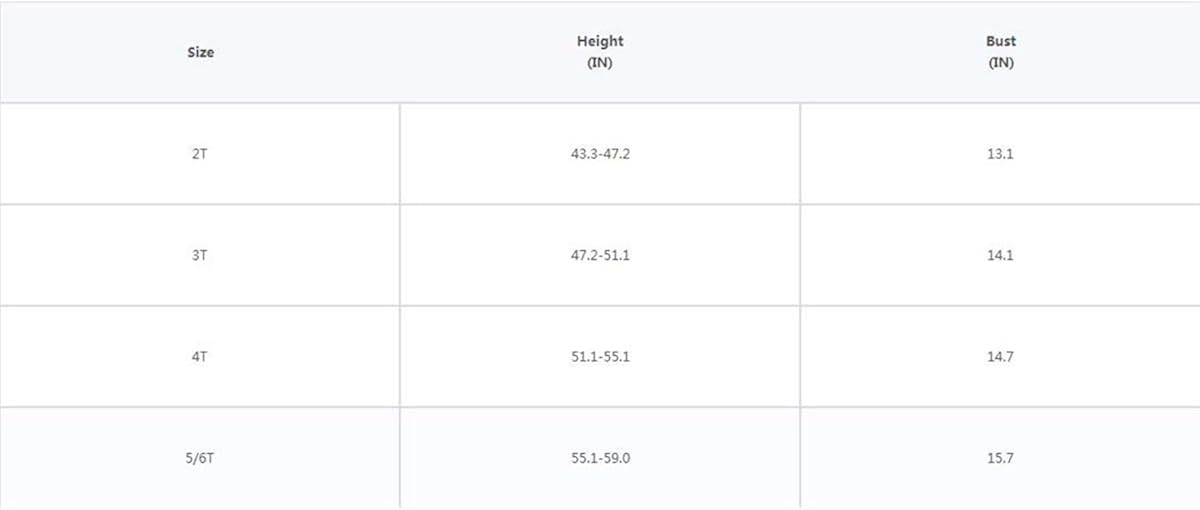Click the Size column header
The image size is (1200, 510).
(x=200, y=52)
